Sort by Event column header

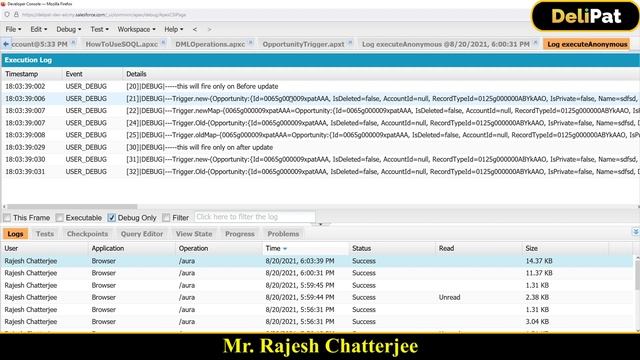click(x=92, y=74)
